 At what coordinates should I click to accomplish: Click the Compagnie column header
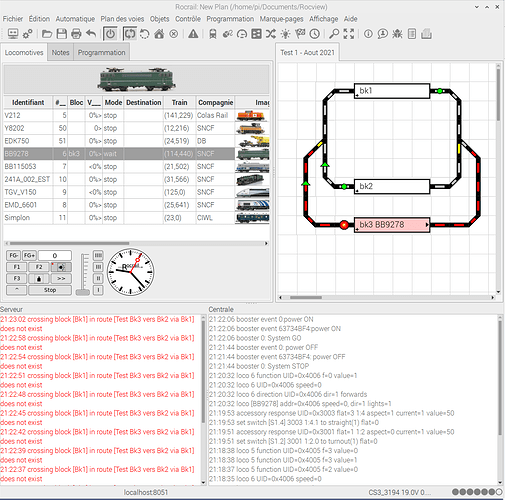pyautogui.click(x=215, y=102)
